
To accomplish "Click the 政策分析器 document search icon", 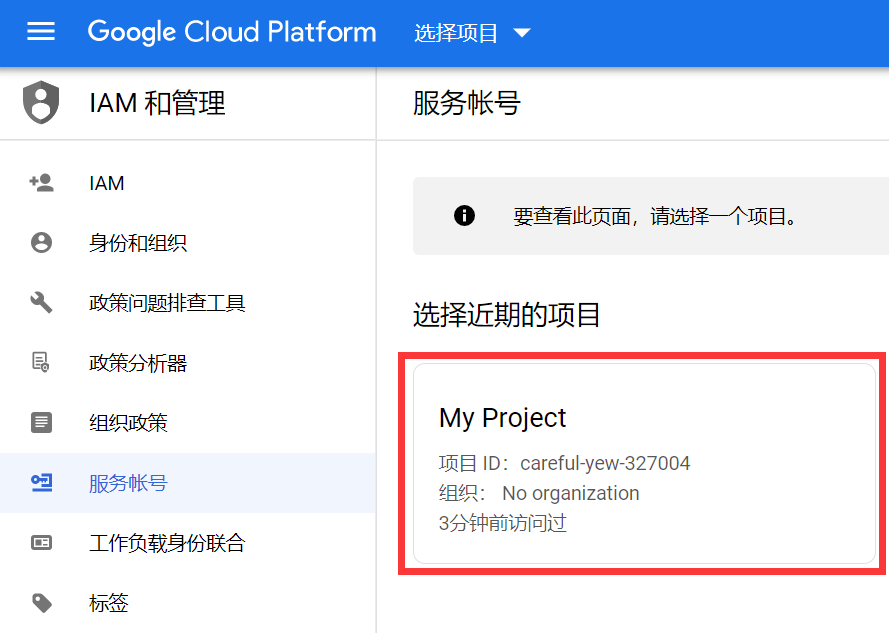I will click(x=41, y=363).
